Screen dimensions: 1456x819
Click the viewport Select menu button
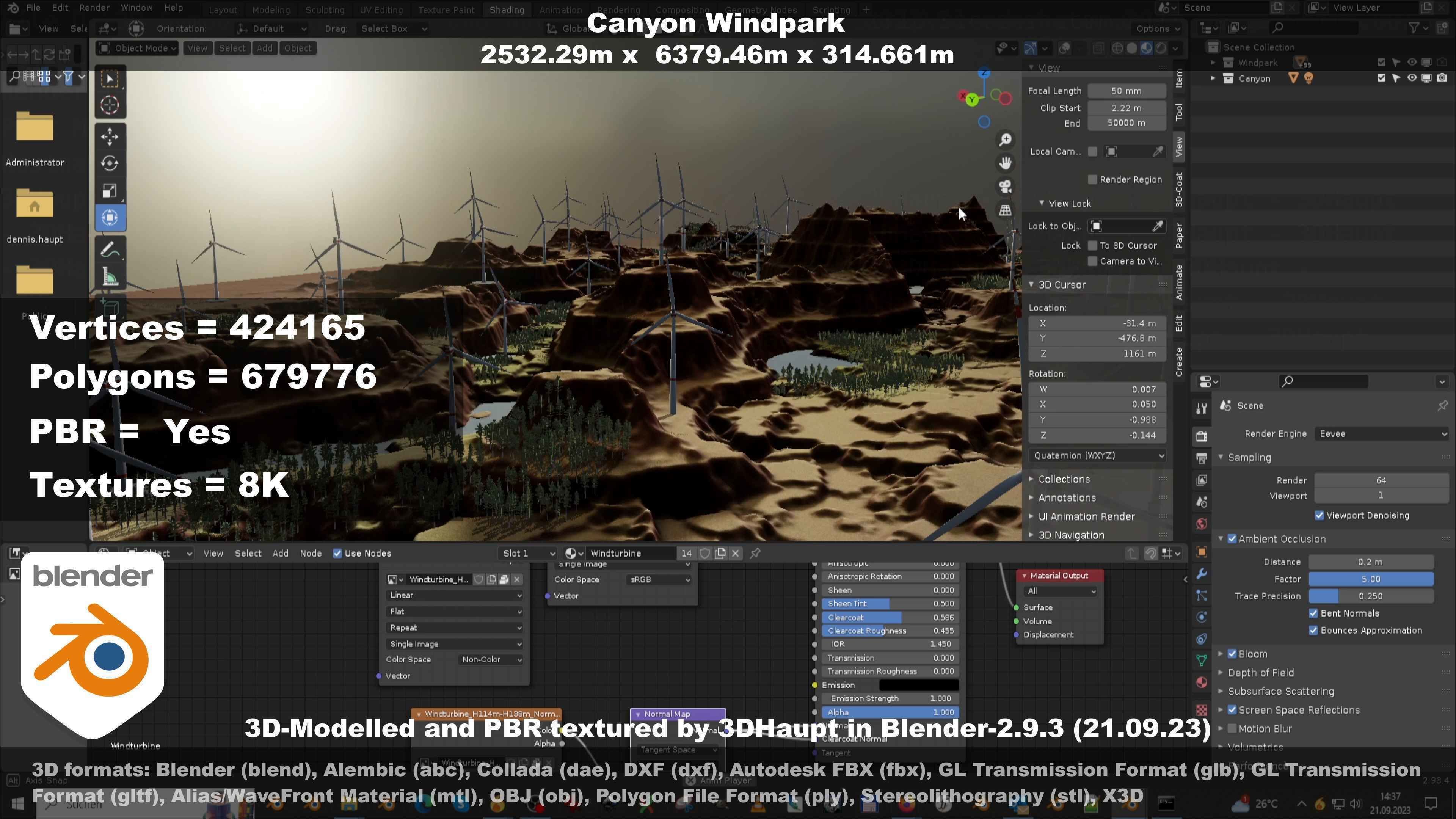click(232, 48)
